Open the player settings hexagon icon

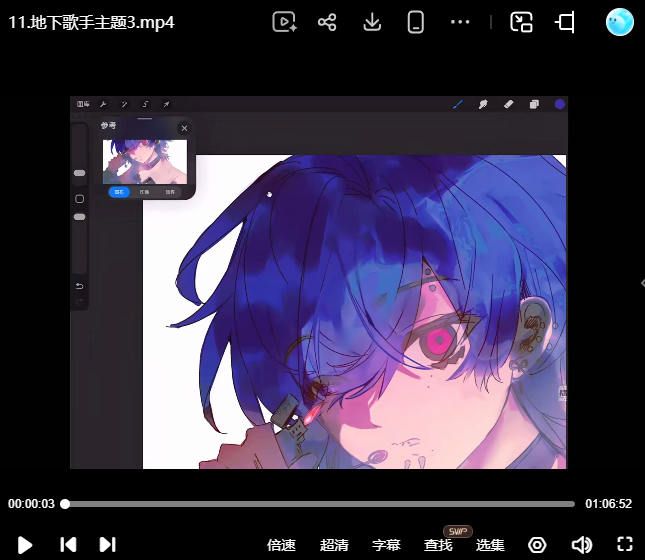(537, 545)
